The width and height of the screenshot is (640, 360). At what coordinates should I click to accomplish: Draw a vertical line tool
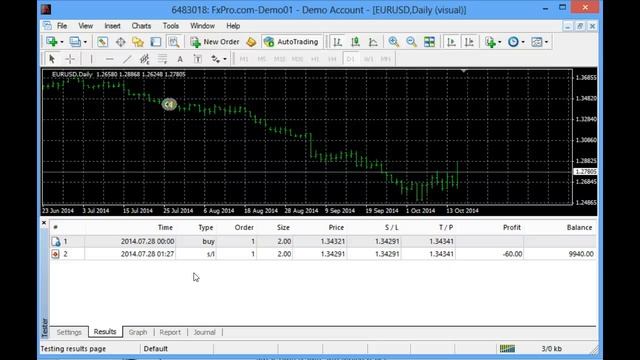[91, 59]
